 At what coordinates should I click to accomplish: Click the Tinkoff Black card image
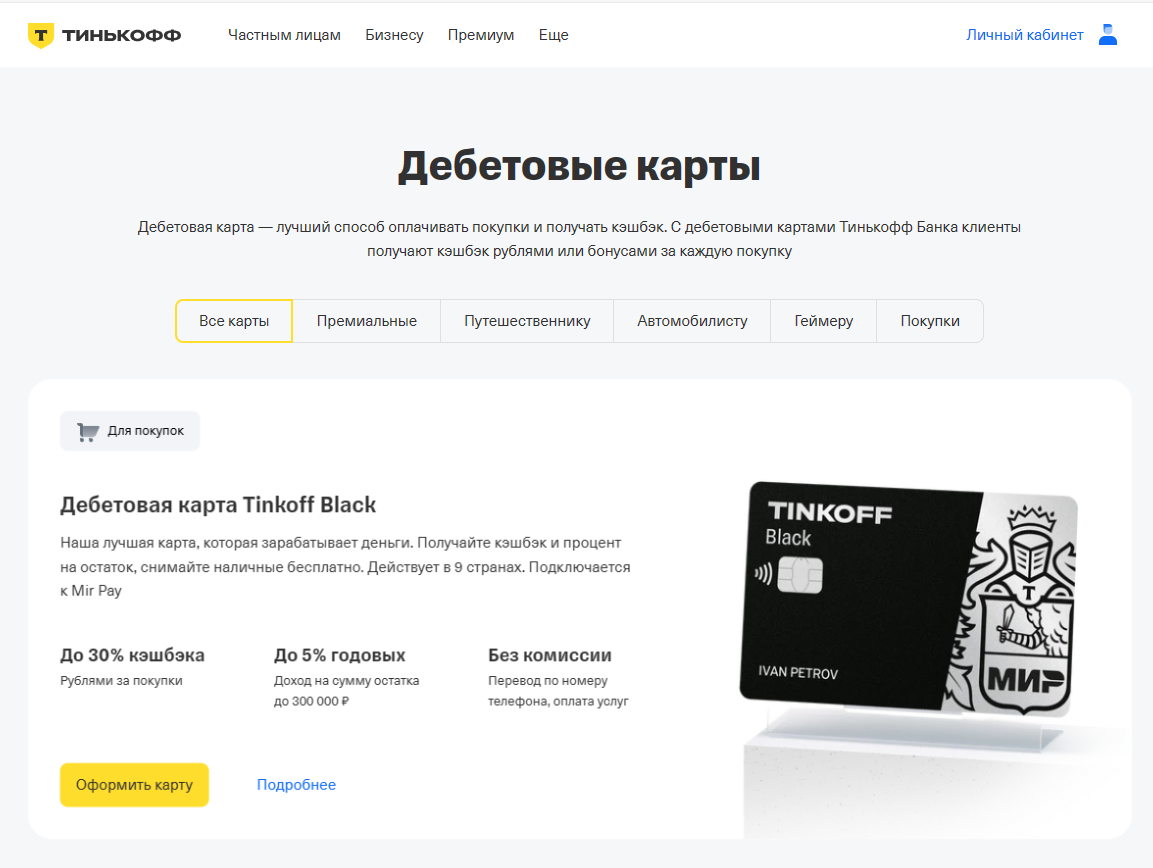[909, 600]
